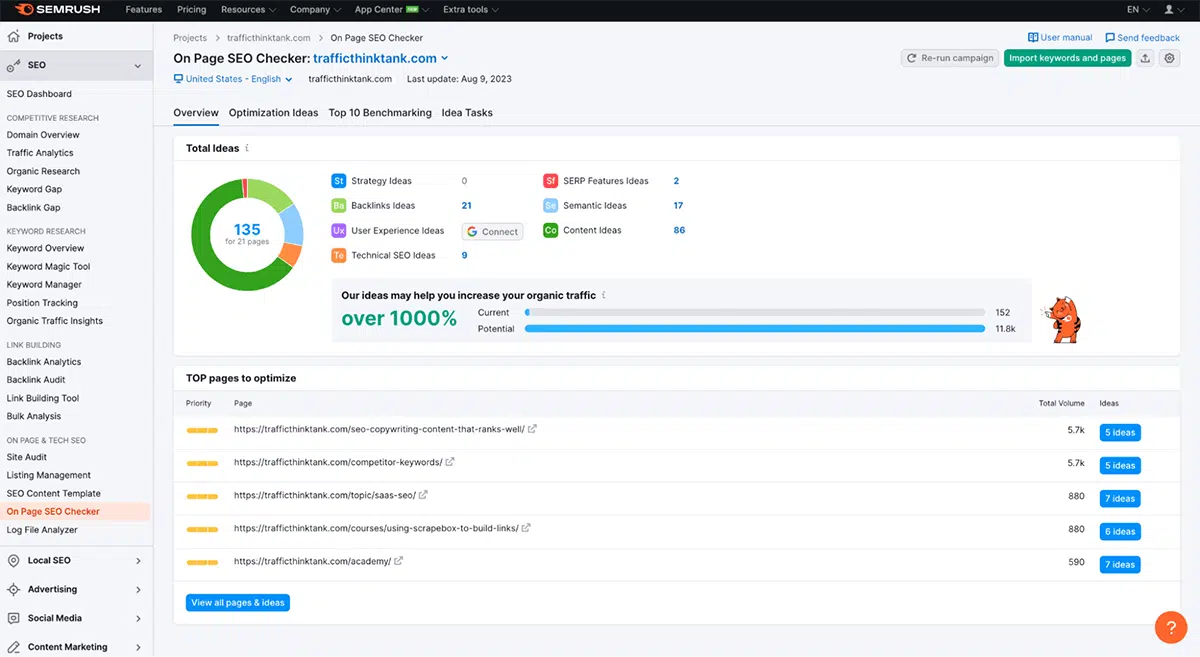Switch to Optimization Ideas tab
1200x657 pixels.
point(274,113)
